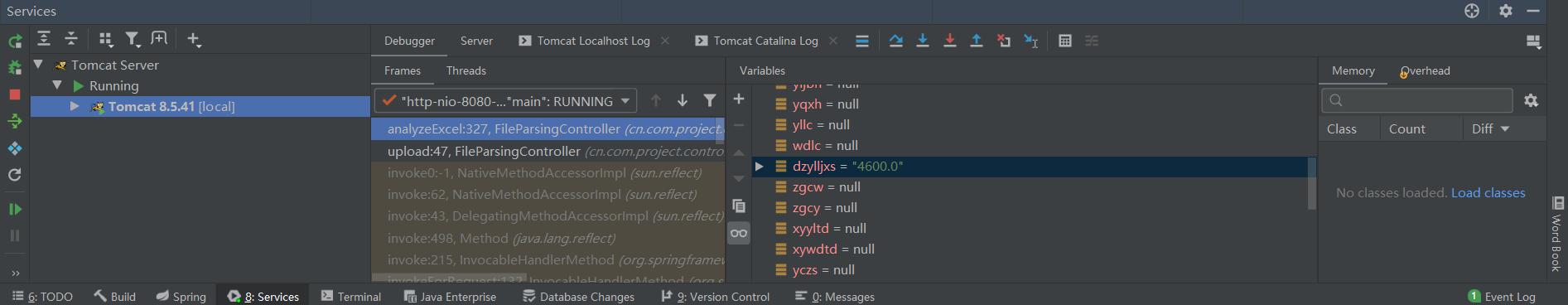Click the Memory class search field
The image size is (1568, 305).
[1417, 100]
